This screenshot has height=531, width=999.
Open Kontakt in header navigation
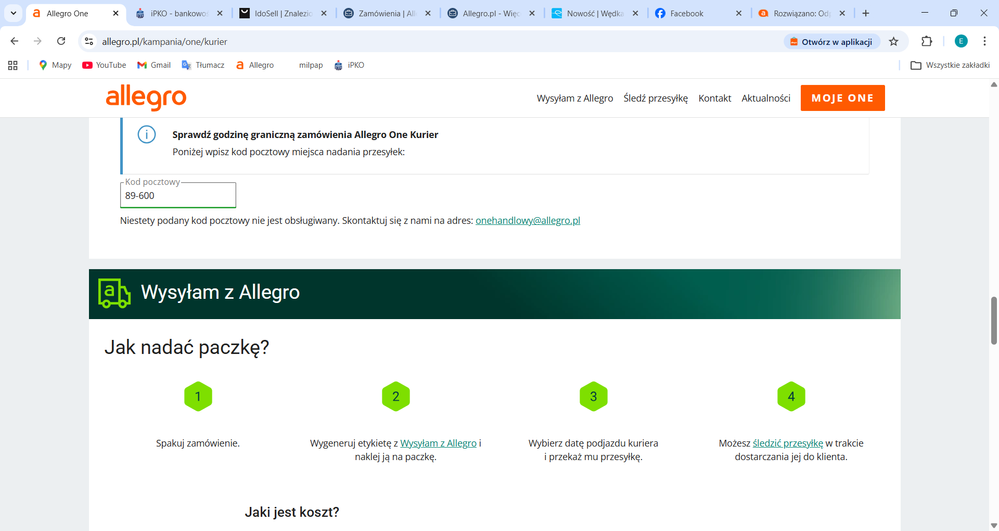tap(715, 98)
